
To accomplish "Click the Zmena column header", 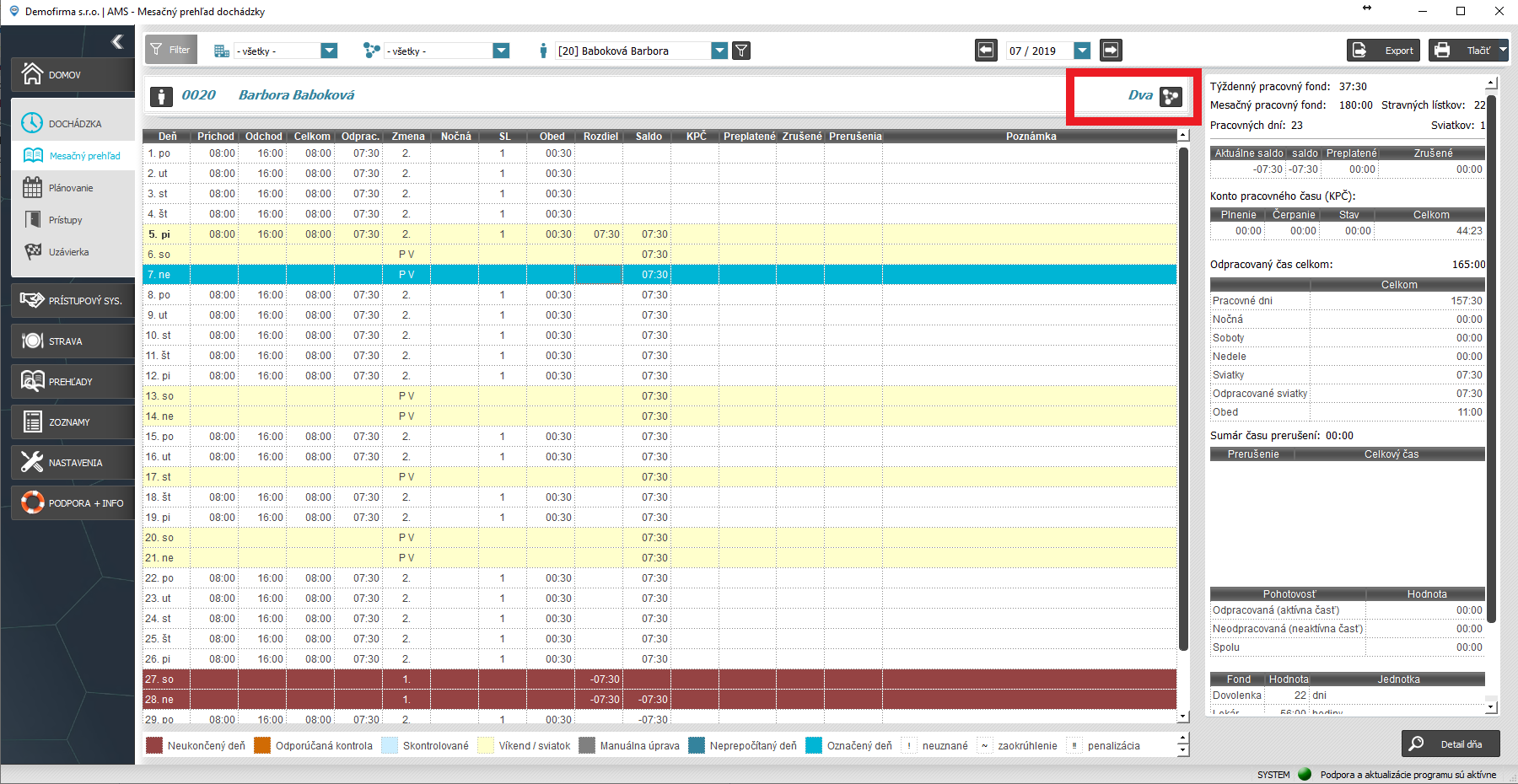I will tap(407, 136).
